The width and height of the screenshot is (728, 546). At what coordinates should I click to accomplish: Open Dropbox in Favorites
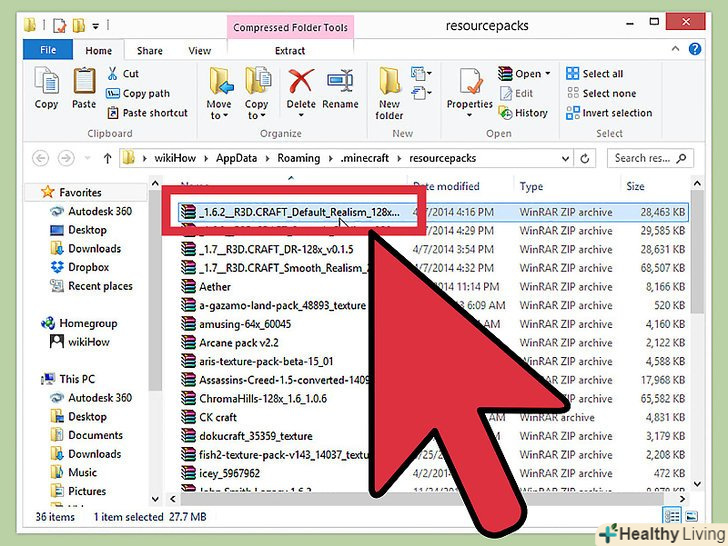tap(79, 267)
